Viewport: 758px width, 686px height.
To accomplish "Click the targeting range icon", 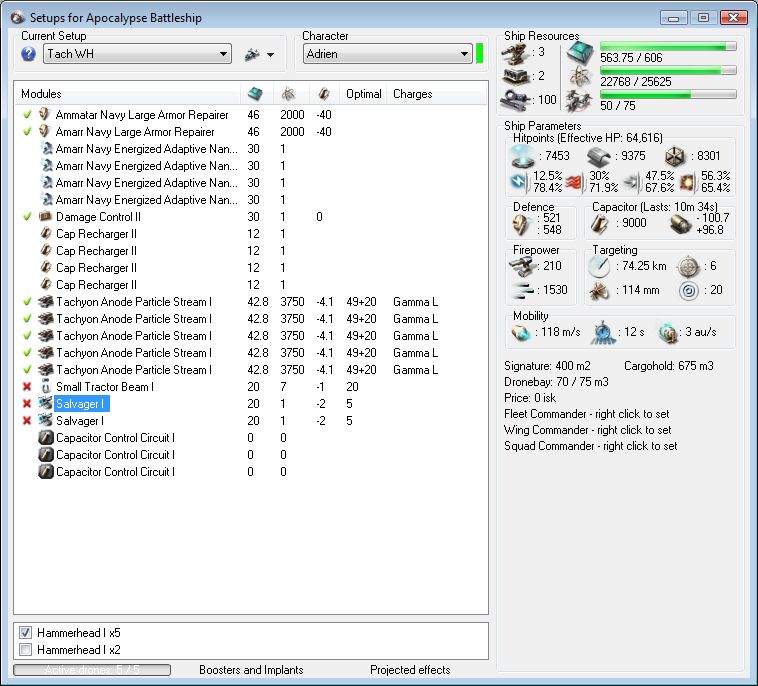I will point(599,266).
